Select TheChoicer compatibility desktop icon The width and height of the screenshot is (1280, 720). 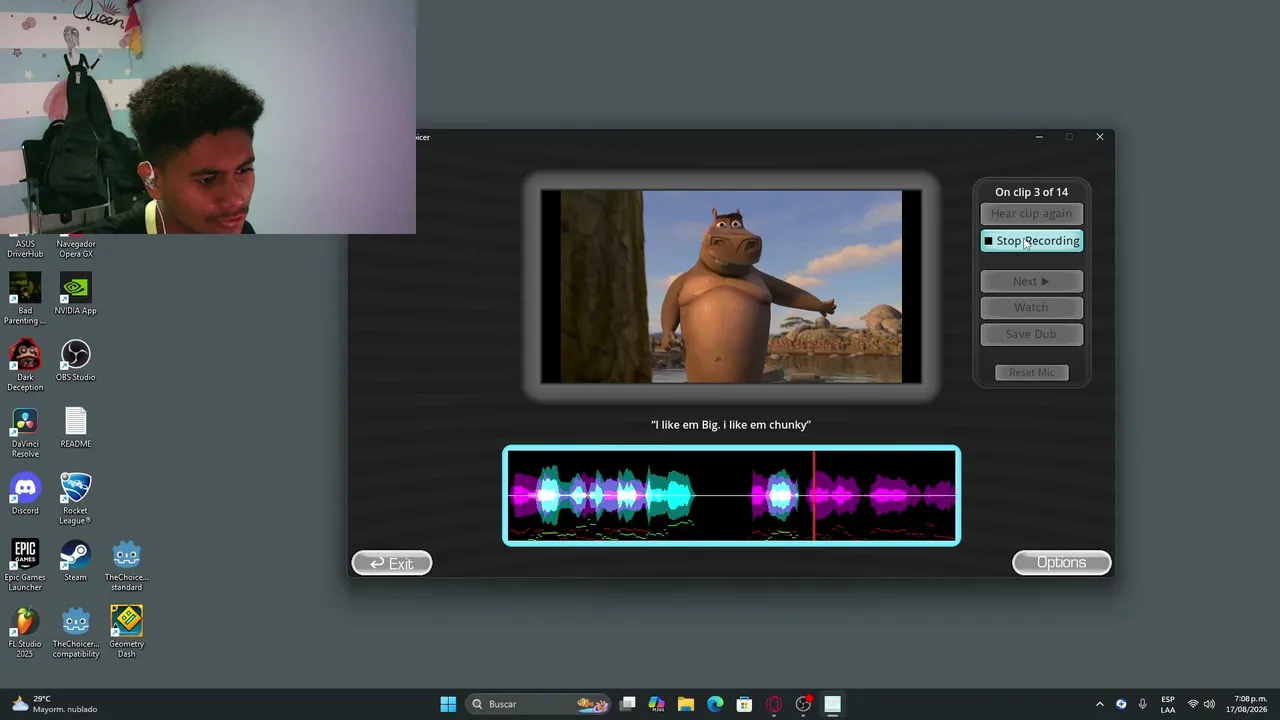tap(76, 632)
